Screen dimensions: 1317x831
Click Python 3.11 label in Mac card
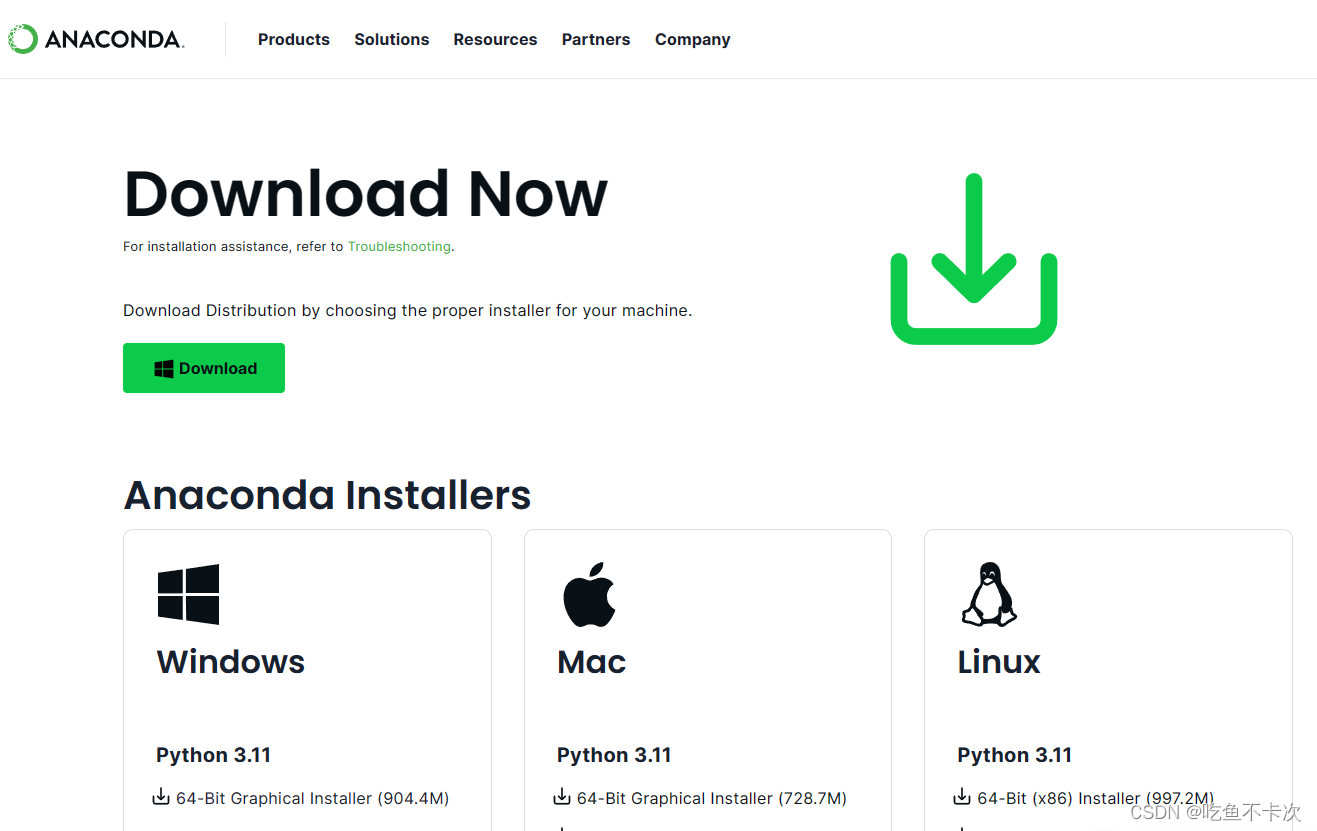(x=614, y=755)
